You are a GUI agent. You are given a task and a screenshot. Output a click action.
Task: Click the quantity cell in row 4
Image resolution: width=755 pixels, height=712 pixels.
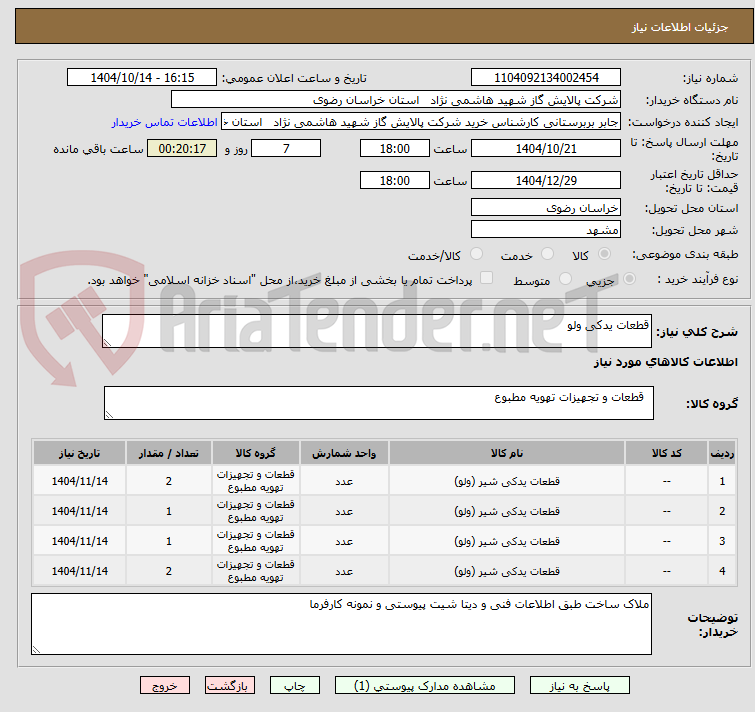(x=169, y=571)
